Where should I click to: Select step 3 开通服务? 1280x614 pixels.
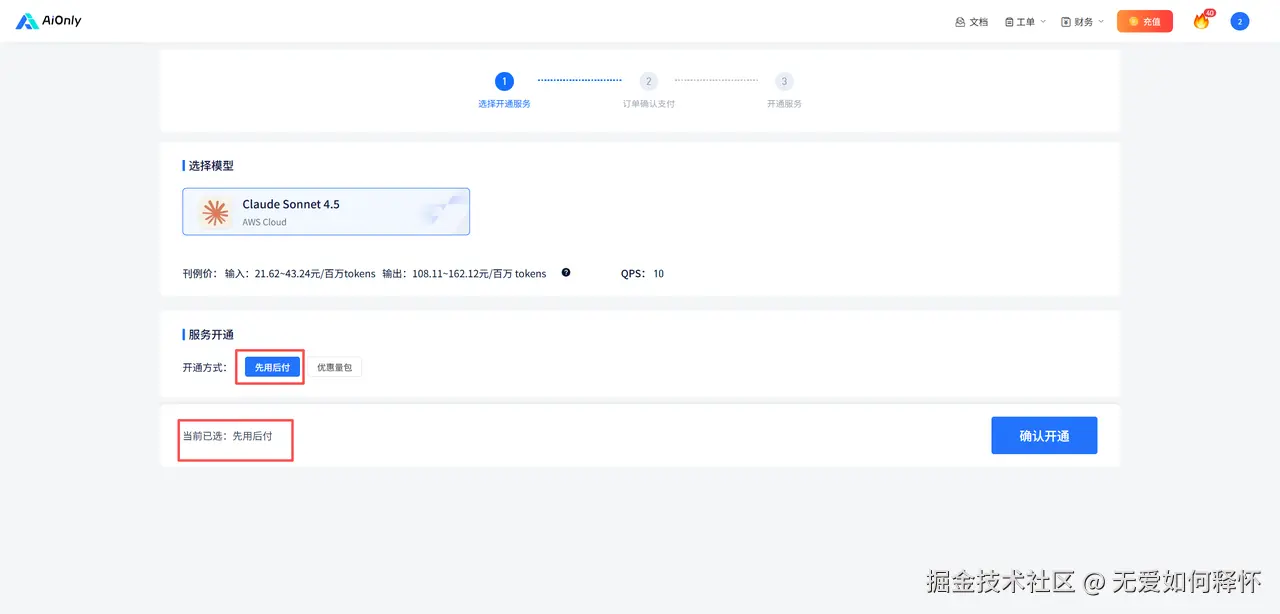[x=784, y=90]
